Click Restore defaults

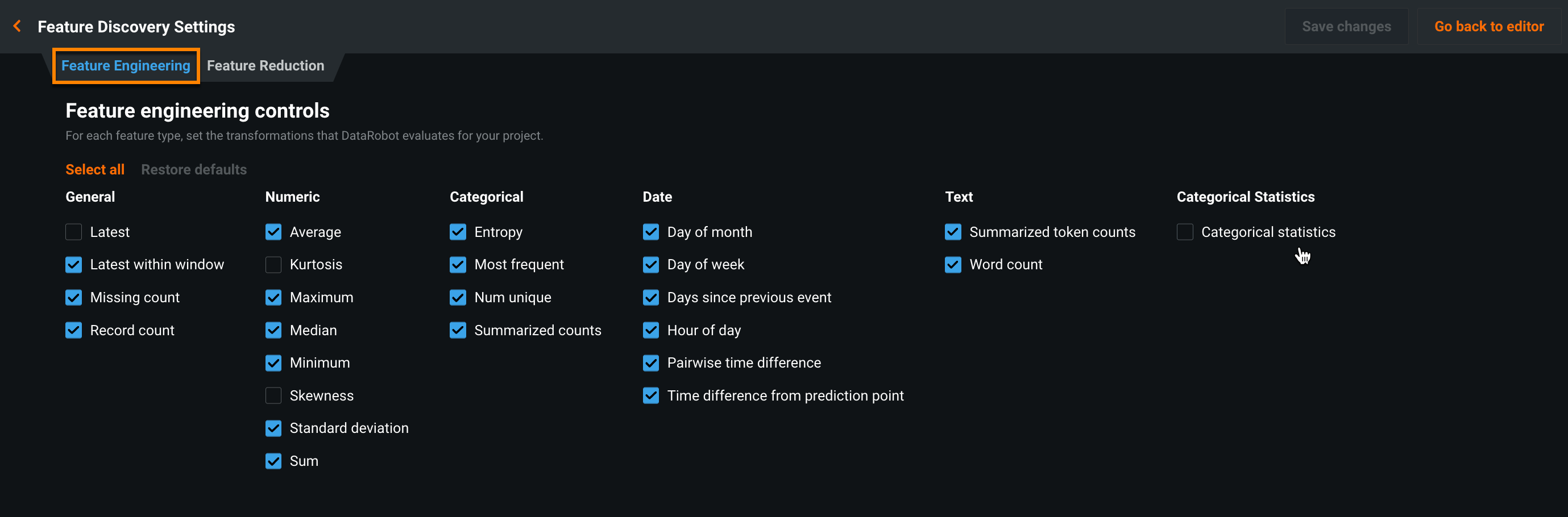tap(193, 170)
